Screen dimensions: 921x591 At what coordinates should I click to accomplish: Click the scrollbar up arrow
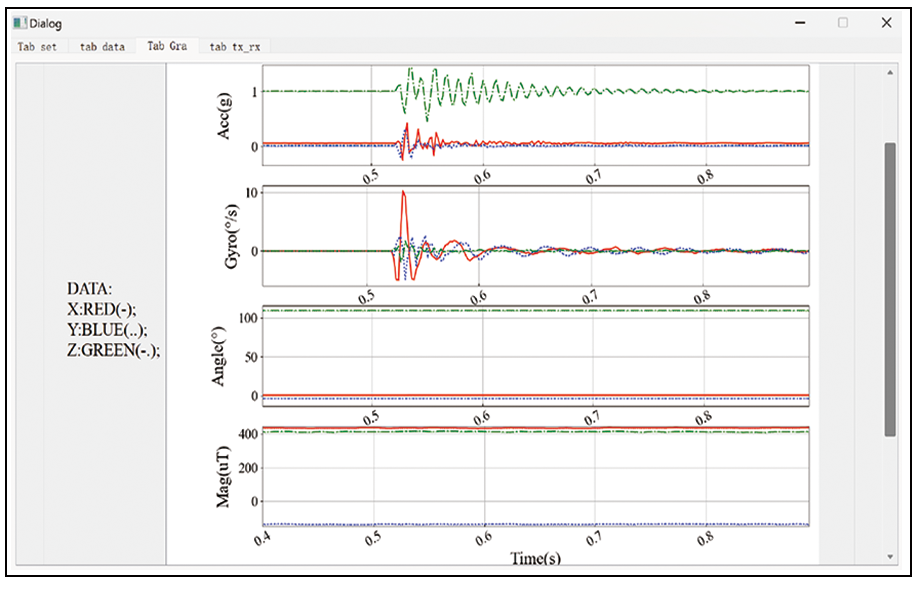[890, 72]
